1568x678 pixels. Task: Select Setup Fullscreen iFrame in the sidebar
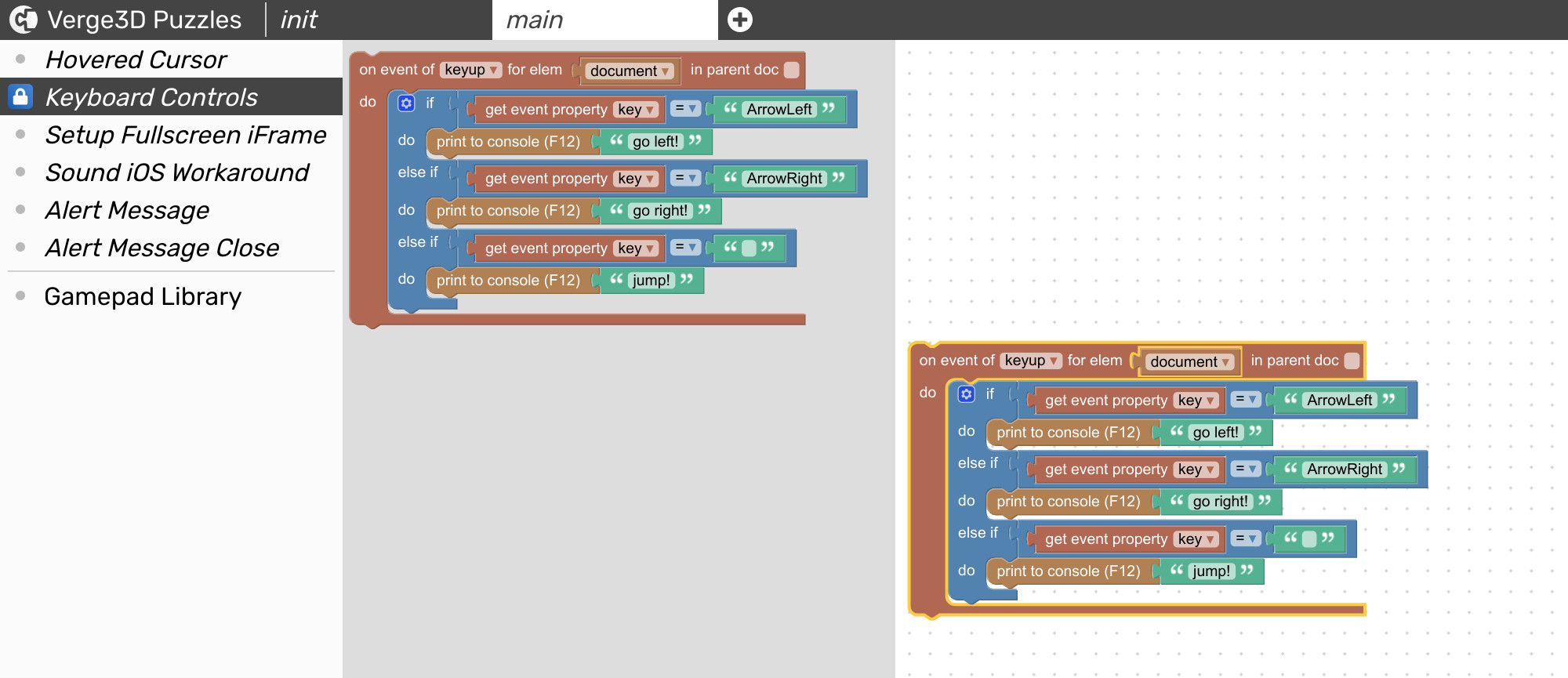[185, 135]
